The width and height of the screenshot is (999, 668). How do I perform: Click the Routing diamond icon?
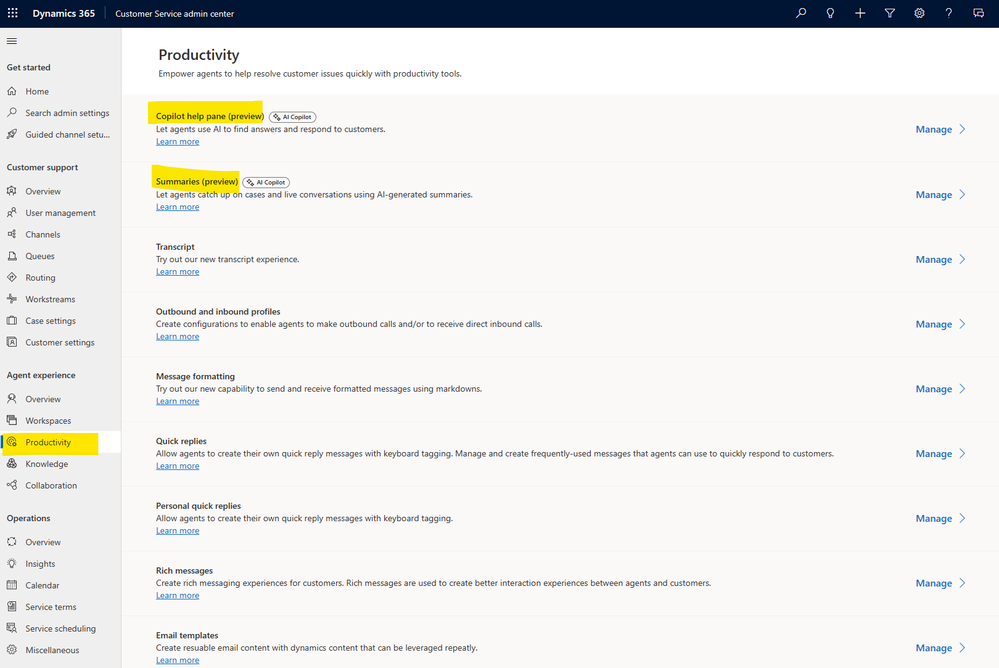coord(11,277)
